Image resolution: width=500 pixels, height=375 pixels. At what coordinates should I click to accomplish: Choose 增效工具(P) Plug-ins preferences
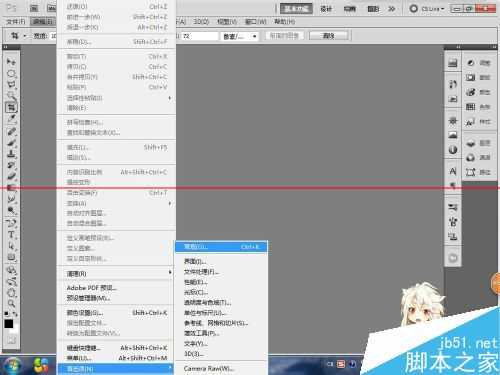click(x=221, y=333)
